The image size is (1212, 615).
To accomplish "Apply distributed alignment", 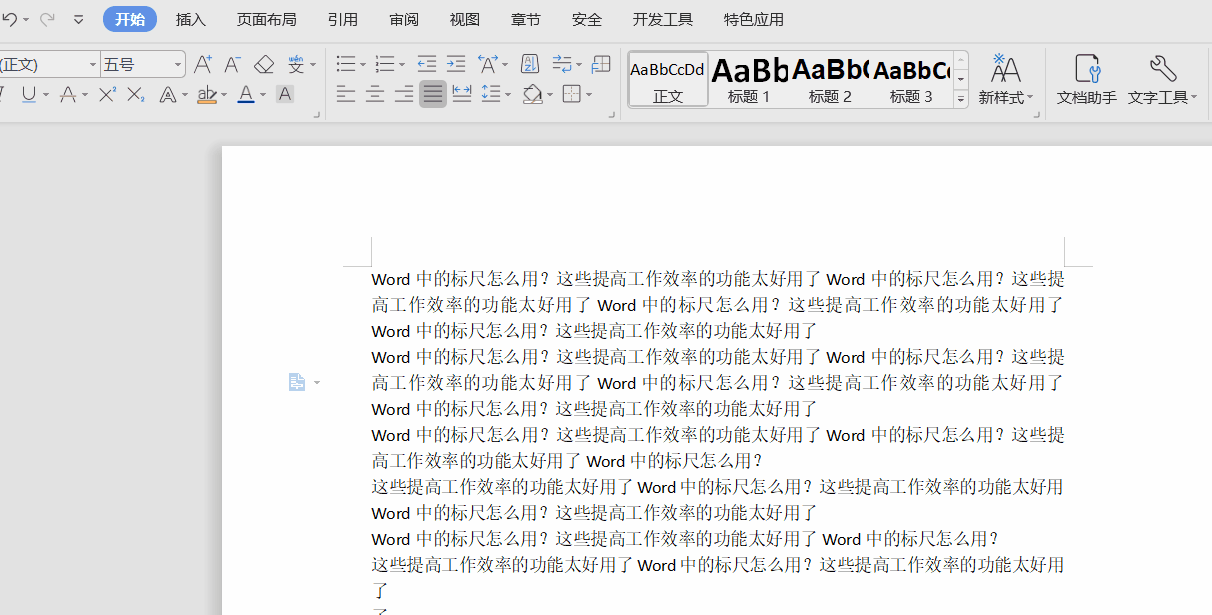I will [462, 94].
